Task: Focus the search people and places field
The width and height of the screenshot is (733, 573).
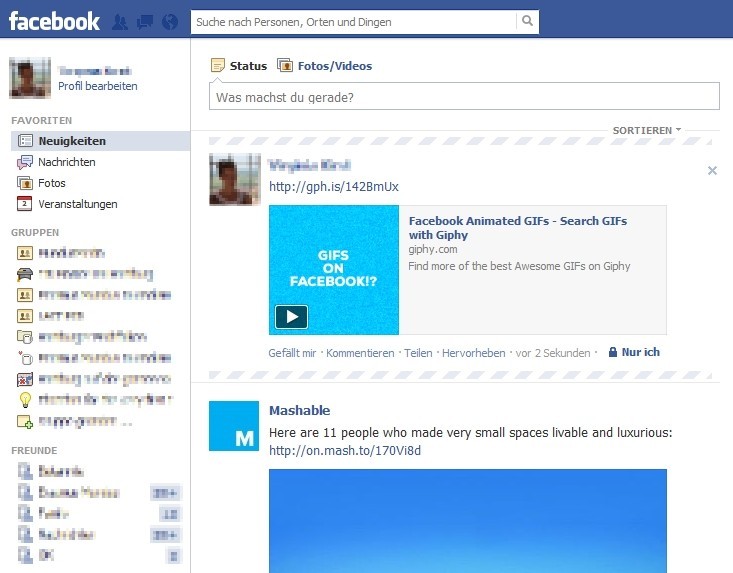Action: tap(353, 21)
